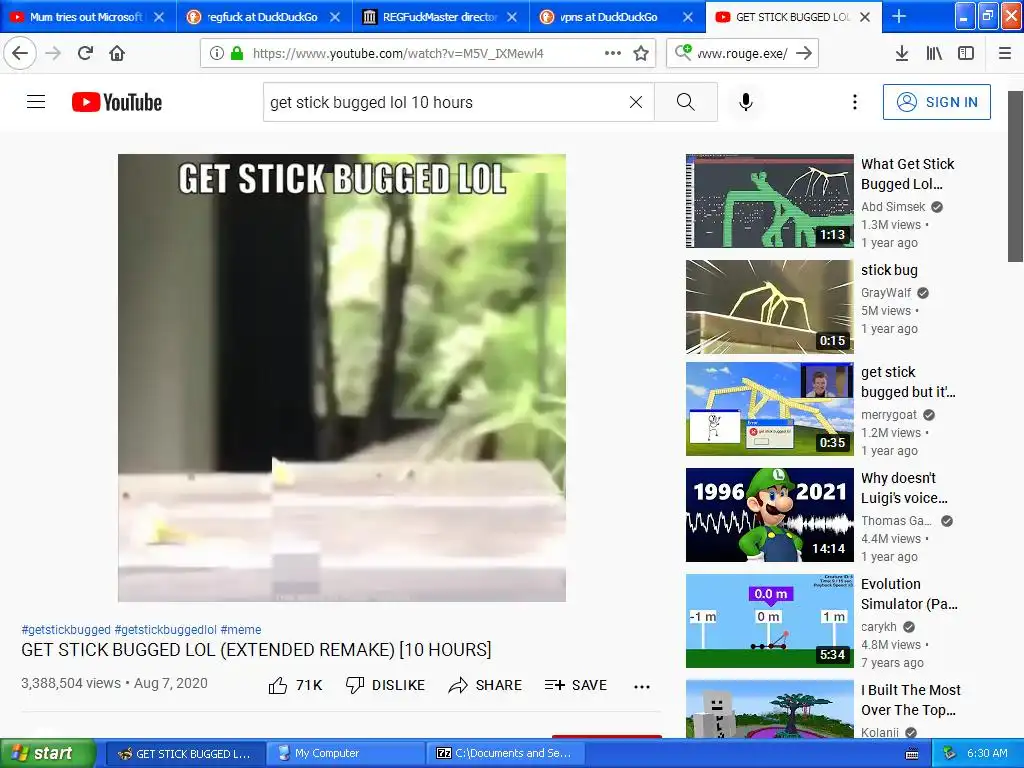Viewport: 1024px width, 768px height.
Task: Open the Firefox hamburger menu
Action: pyautogui.click(x=1004, y=53)
